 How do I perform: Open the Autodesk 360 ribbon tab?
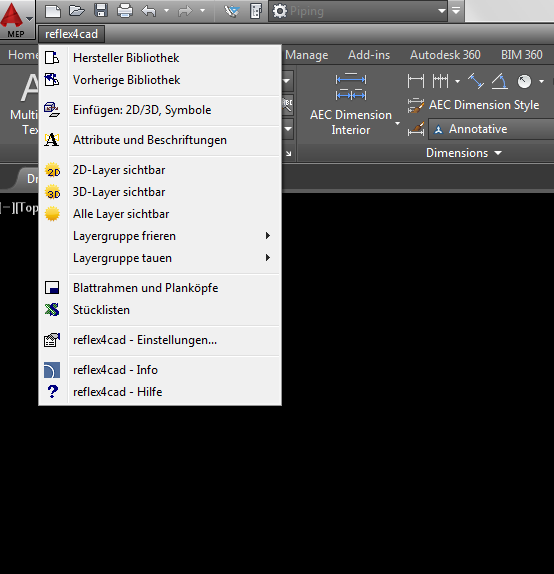point(445,55)
